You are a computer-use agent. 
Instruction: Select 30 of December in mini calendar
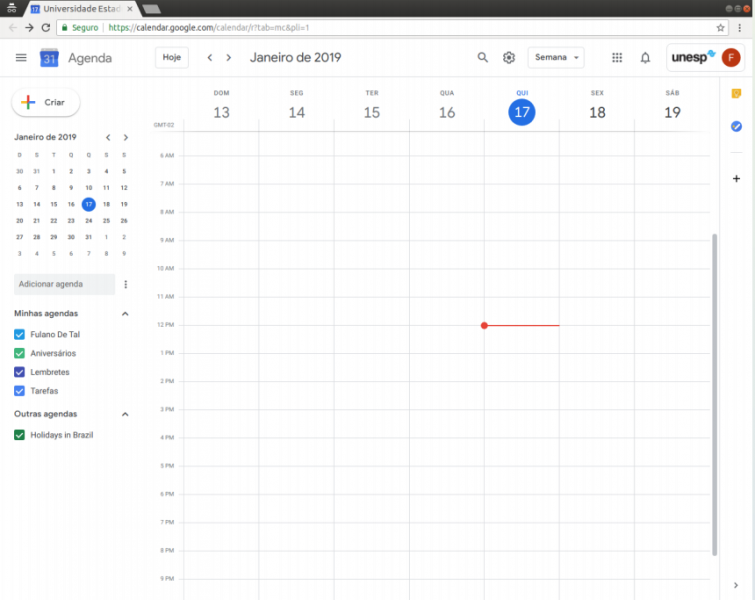point(19,171)
